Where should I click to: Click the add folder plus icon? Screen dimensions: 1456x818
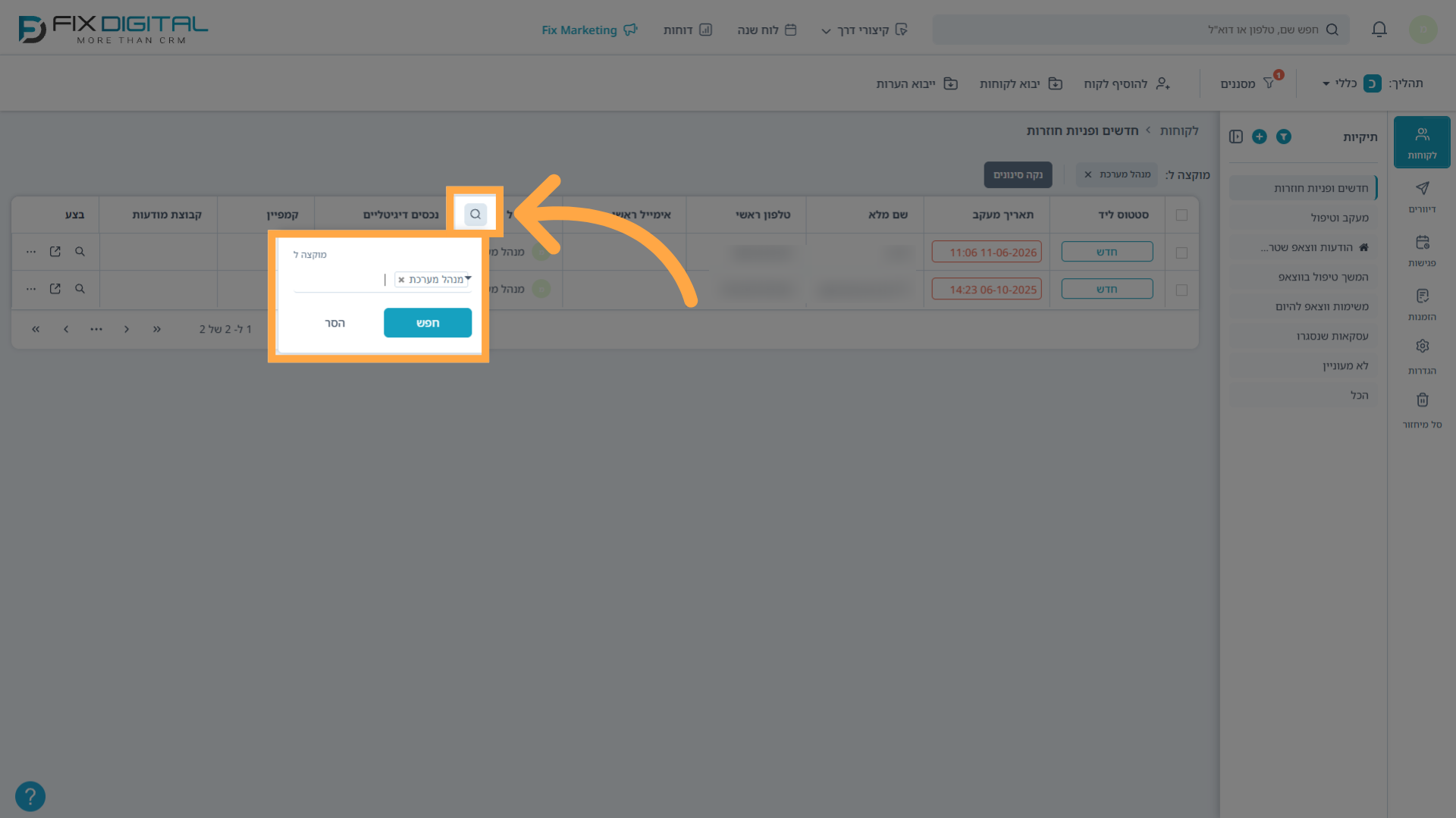(x=1259, y=136)
